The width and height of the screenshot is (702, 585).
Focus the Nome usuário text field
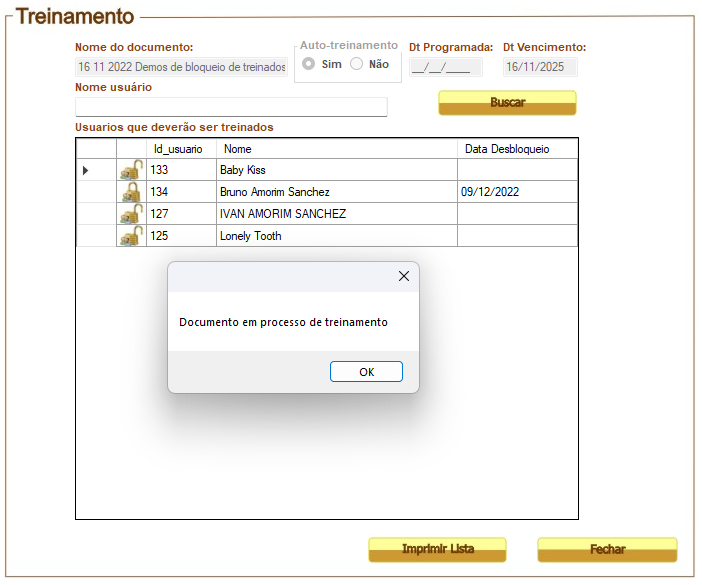[x=231, y=107]
